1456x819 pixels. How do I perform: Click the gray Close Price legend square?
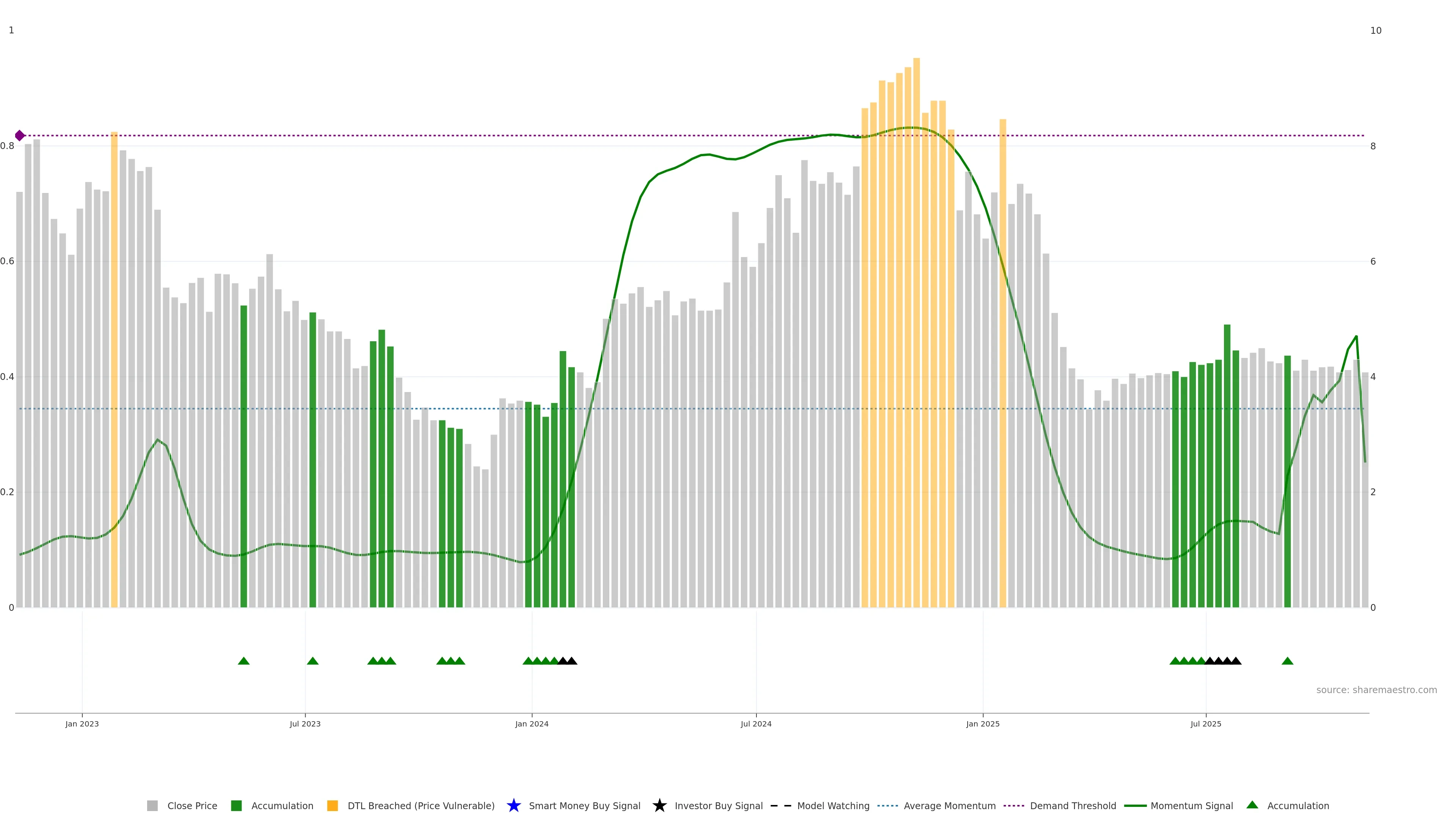click(x=152, y=805)
